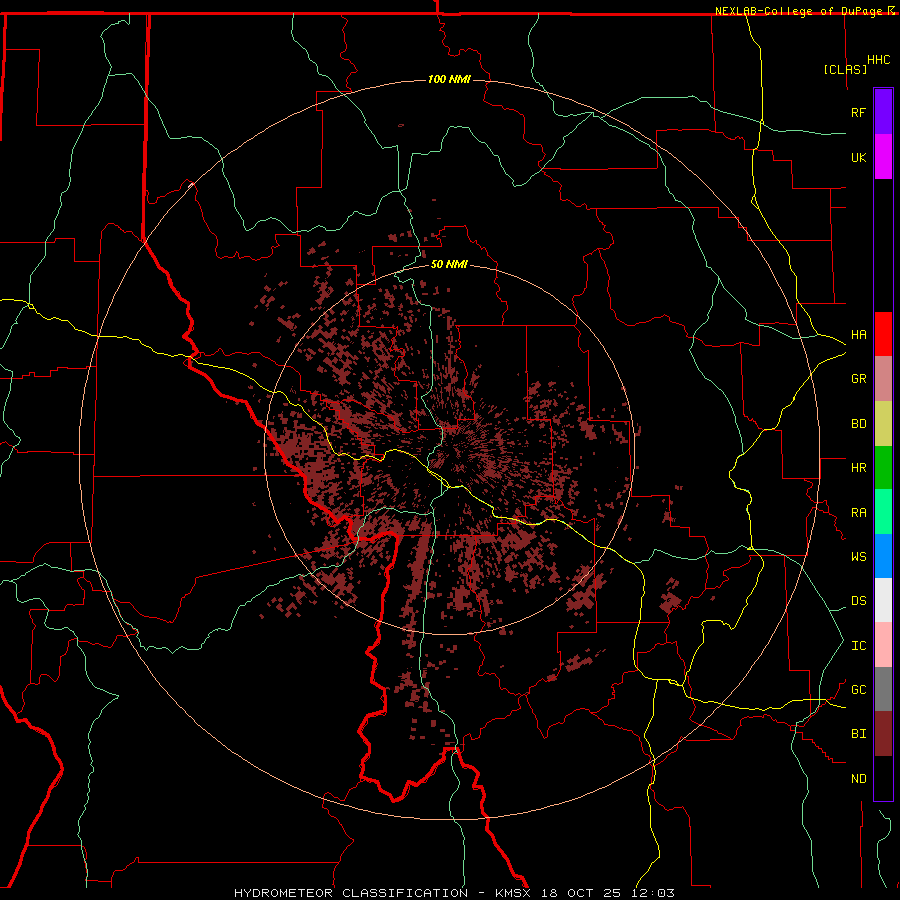Click the BD legend label
Screen dimensions: 900x900
point(858,424)
